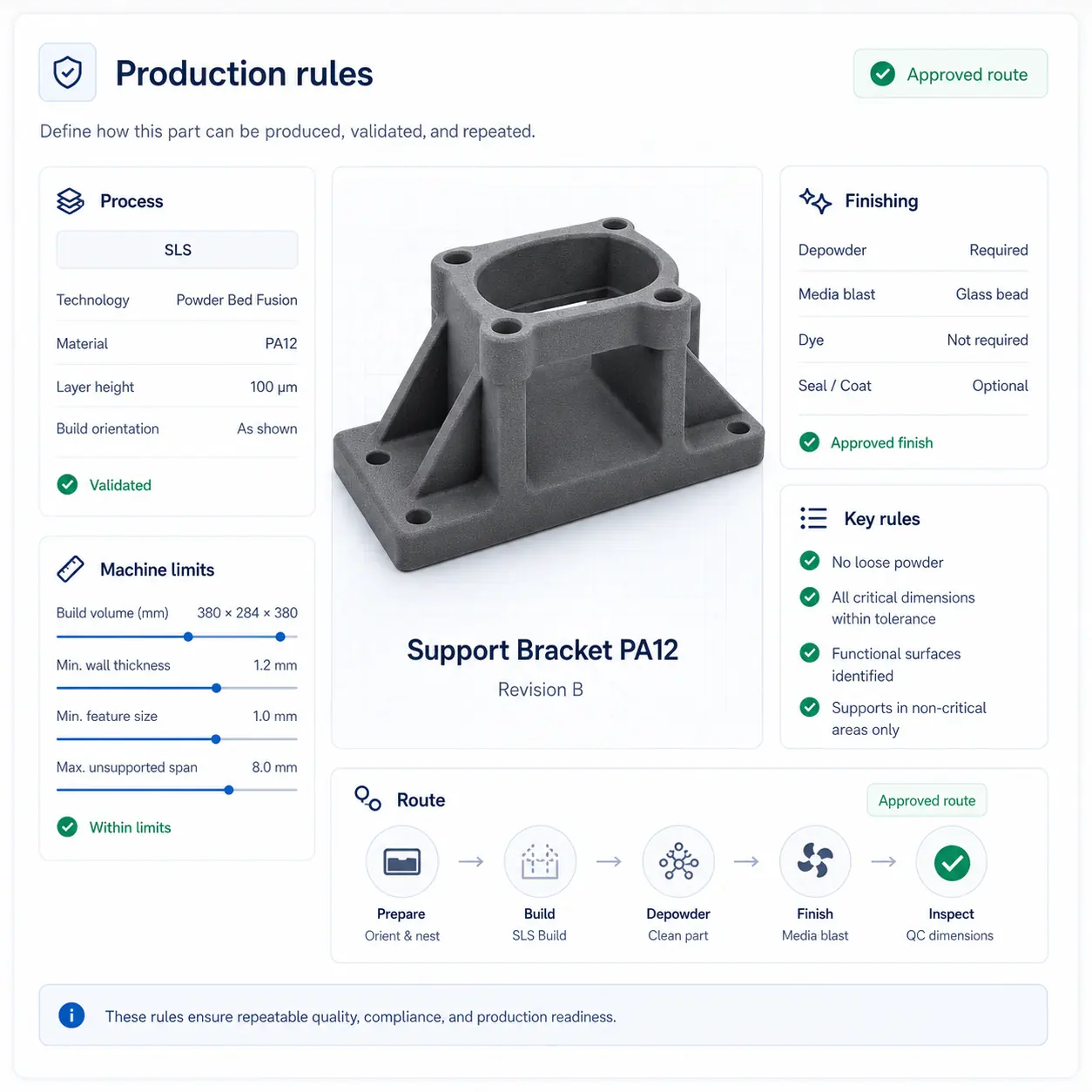Click the Approved finish status text
This screenshot has width=1092, height=1092.
click(x=881, y=442)
